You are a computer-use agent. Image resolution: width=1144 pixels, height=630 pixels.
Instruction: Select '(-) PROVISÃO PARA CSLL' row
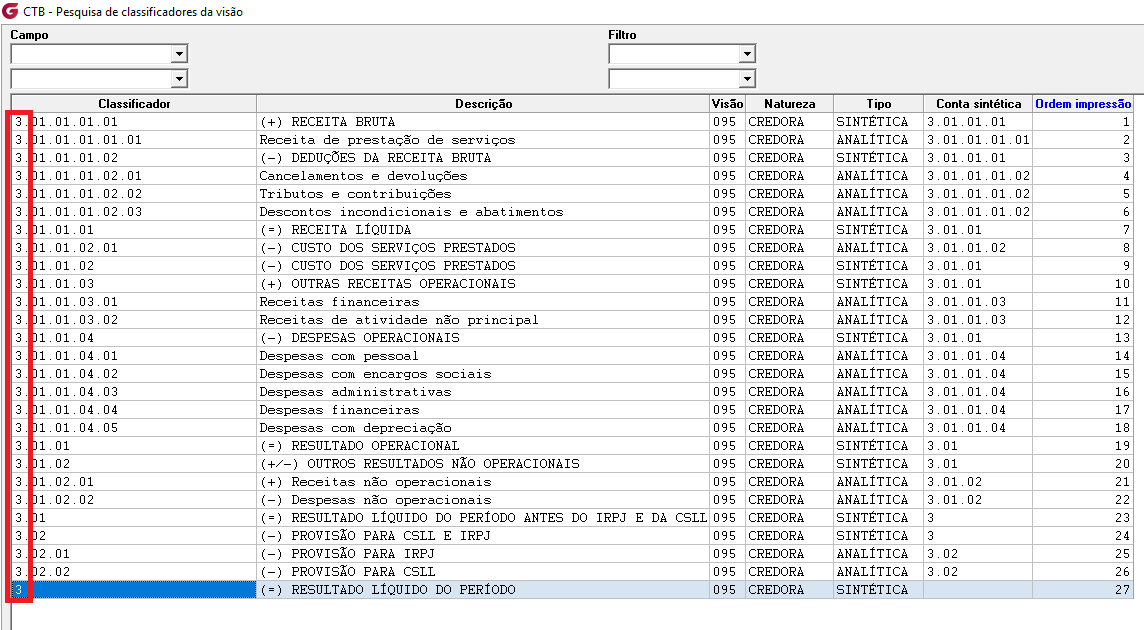[572, 572]
